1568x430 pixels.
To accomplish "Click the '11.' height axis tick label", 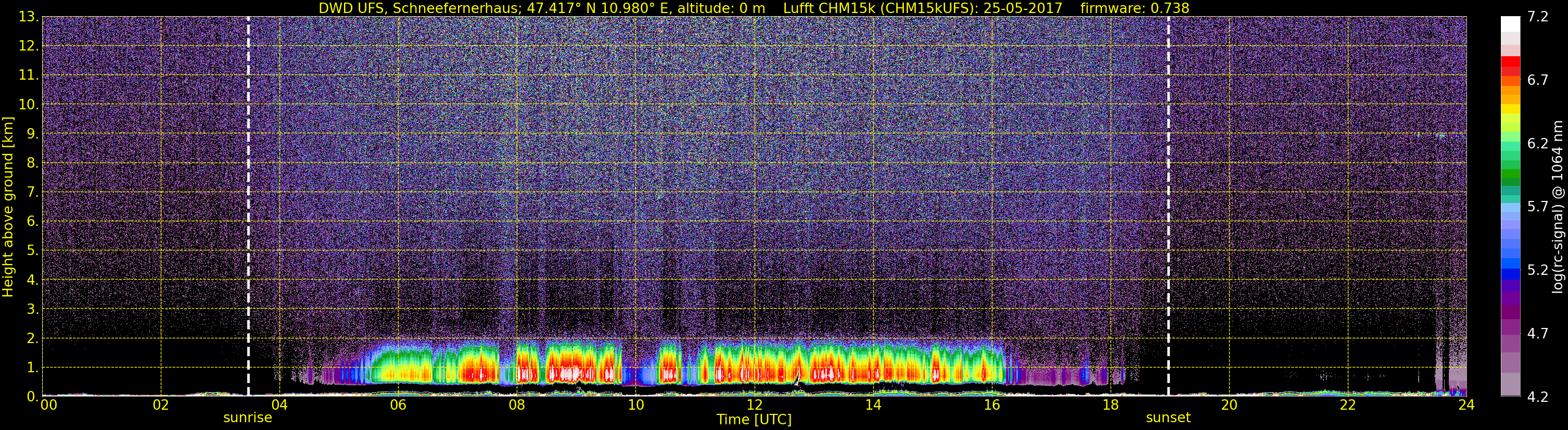I will [x=29, y=75].
